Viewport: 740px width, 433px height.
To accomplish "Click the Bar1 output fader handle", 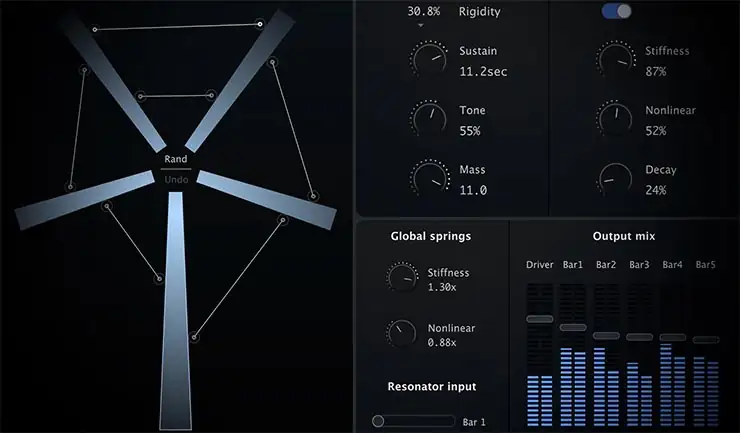I will coord(573,327).
